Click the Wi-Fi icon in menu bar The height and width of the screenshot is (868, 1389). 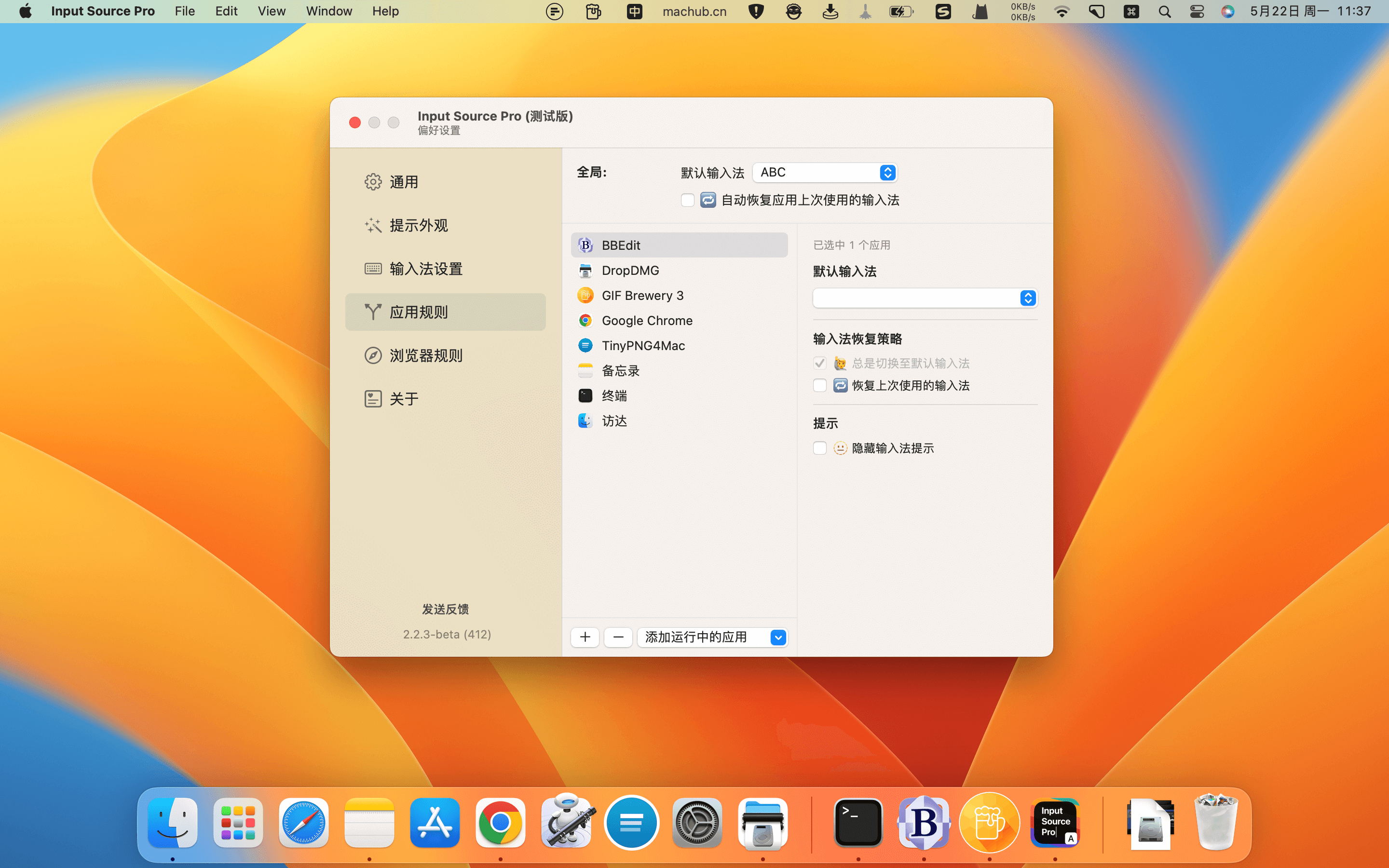point(1062,12)
